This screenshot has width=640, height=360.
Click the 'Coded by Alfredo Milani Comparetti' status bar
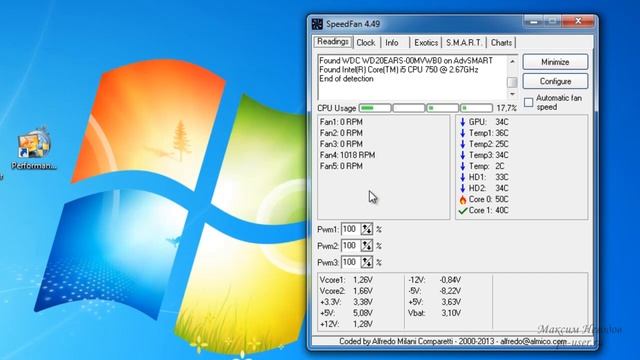click(453, 341)
